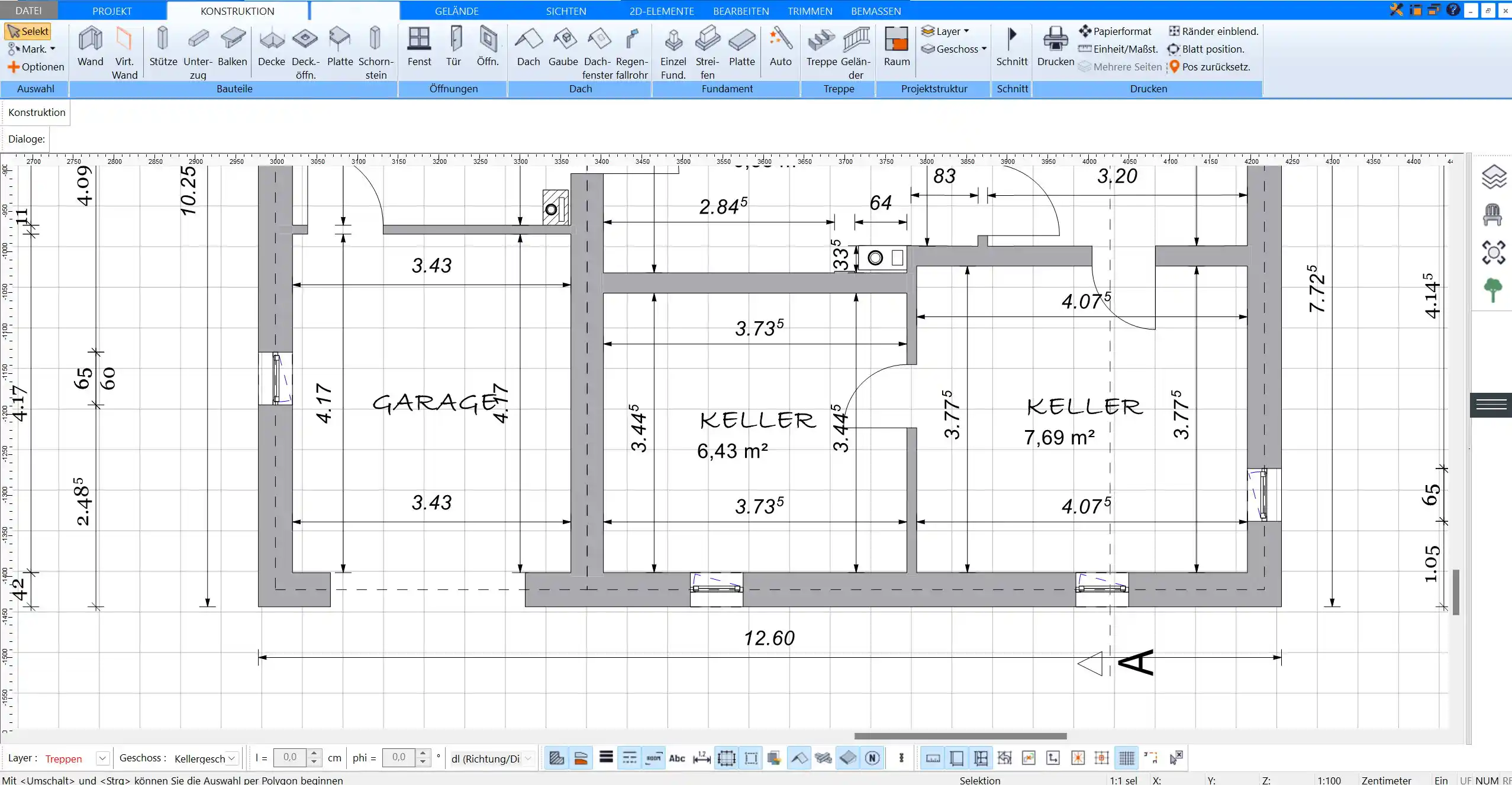Select the Unterzug tool

(x=198, y=53)
